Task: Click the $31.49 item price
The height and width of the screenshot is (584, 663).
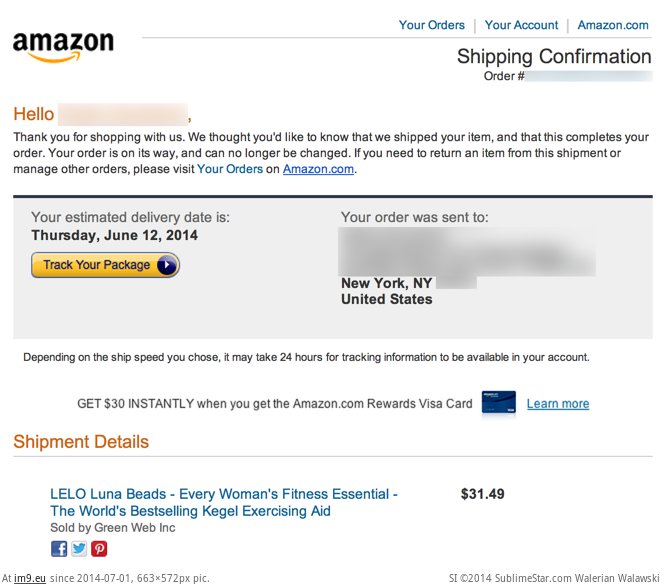Action: [x=482, y=494]
